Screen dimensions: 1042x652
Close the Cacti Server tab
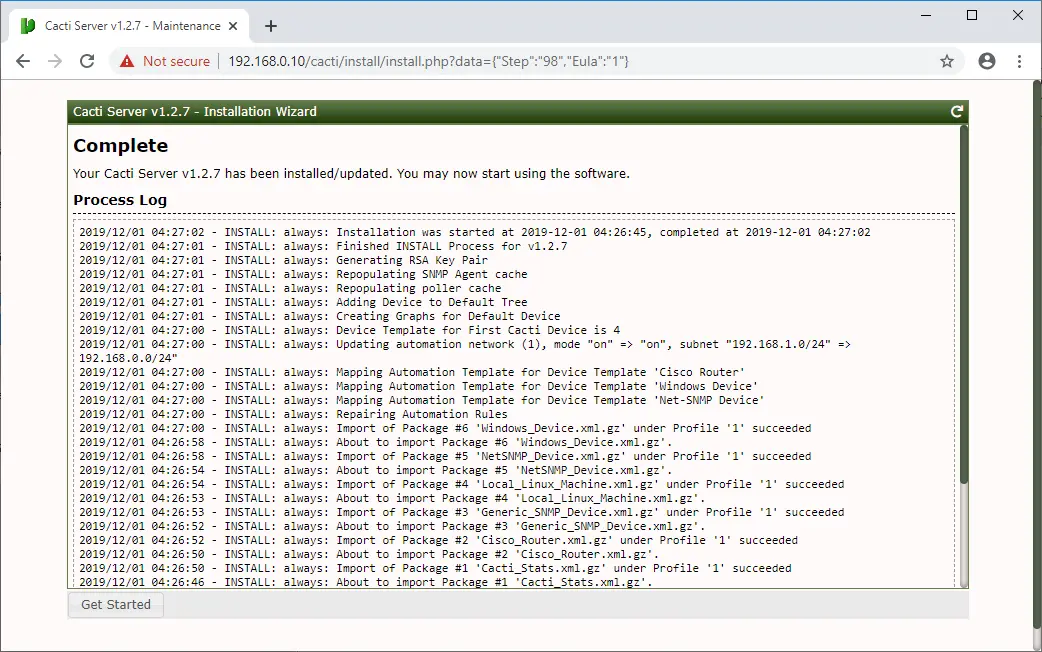point(233,26)
